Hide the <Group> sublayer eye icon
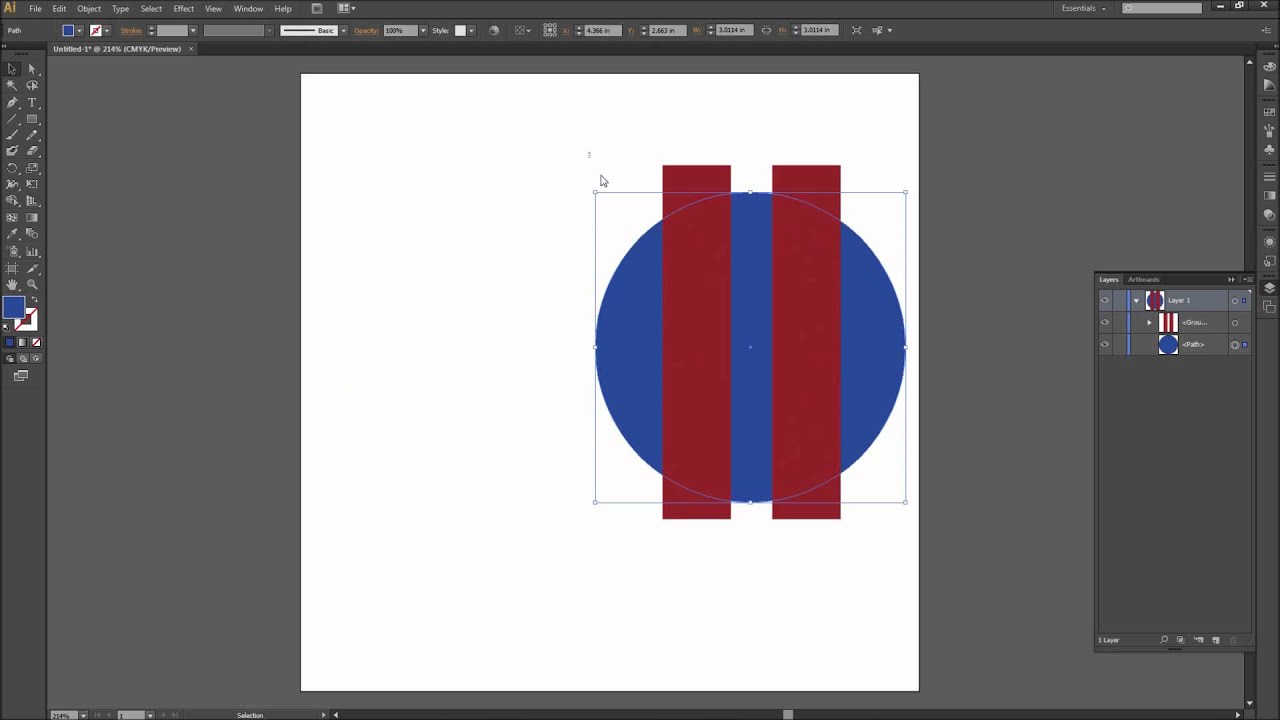 pos(1105,322)
